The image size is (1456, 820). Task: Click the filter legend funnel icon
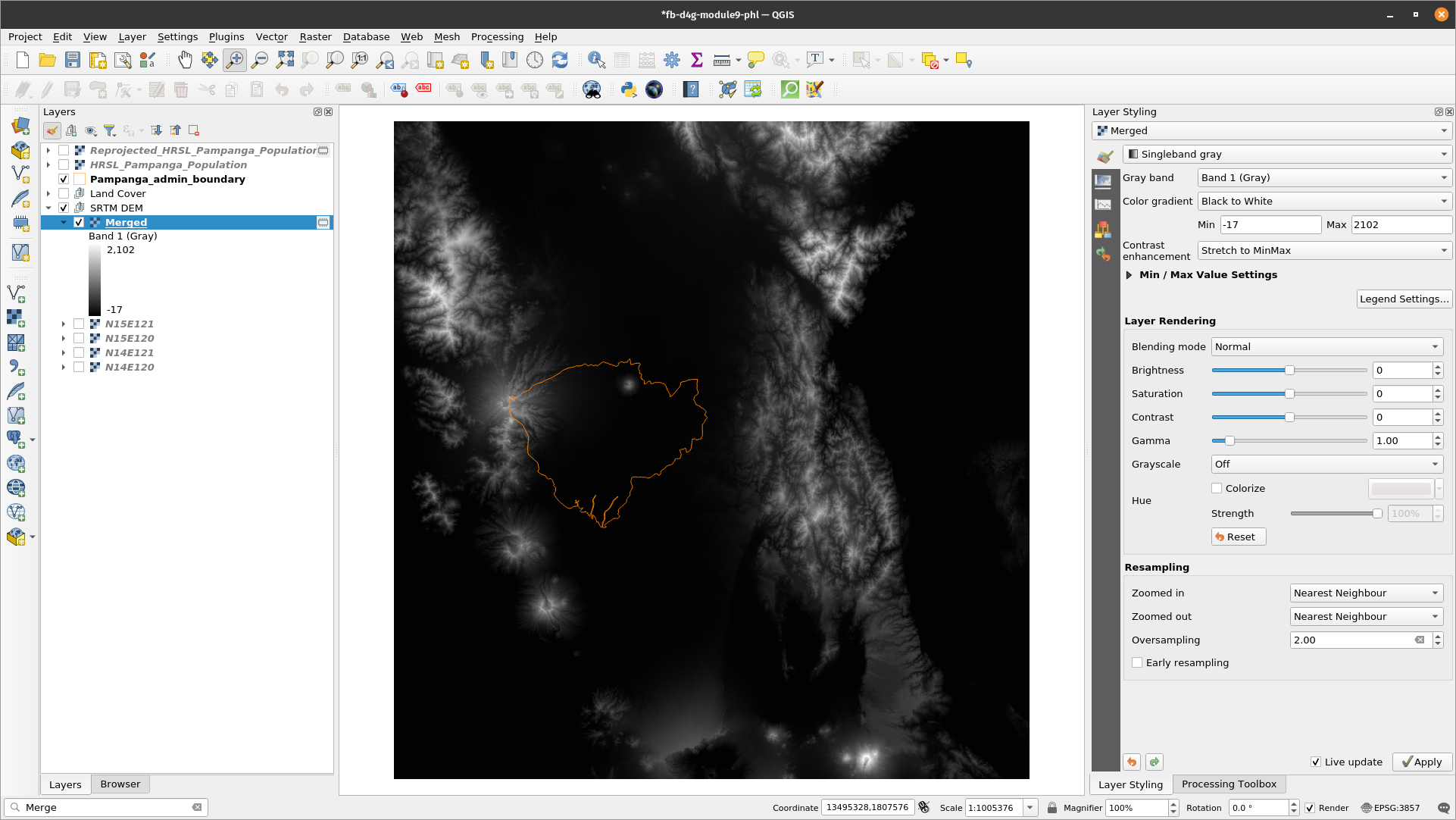(110, 130)
